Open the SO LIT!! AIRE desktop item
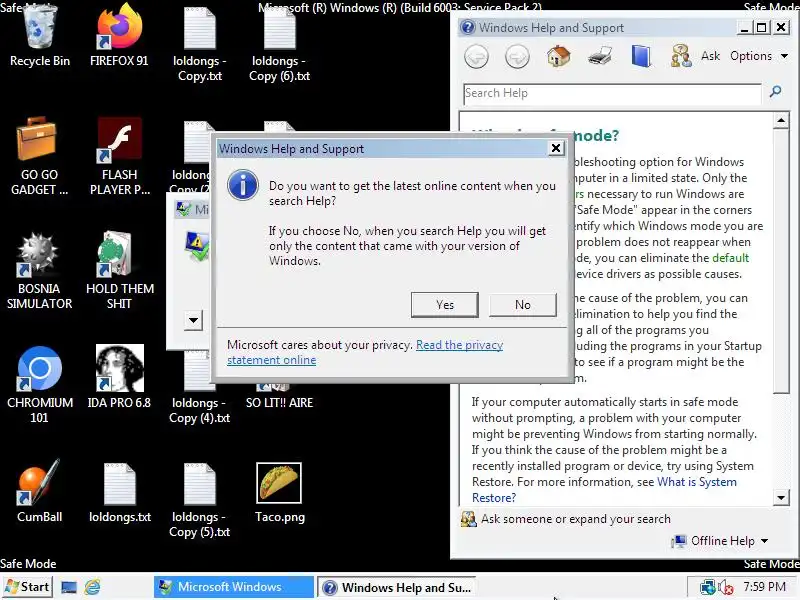800x600 pixels. tap(279, 403)
